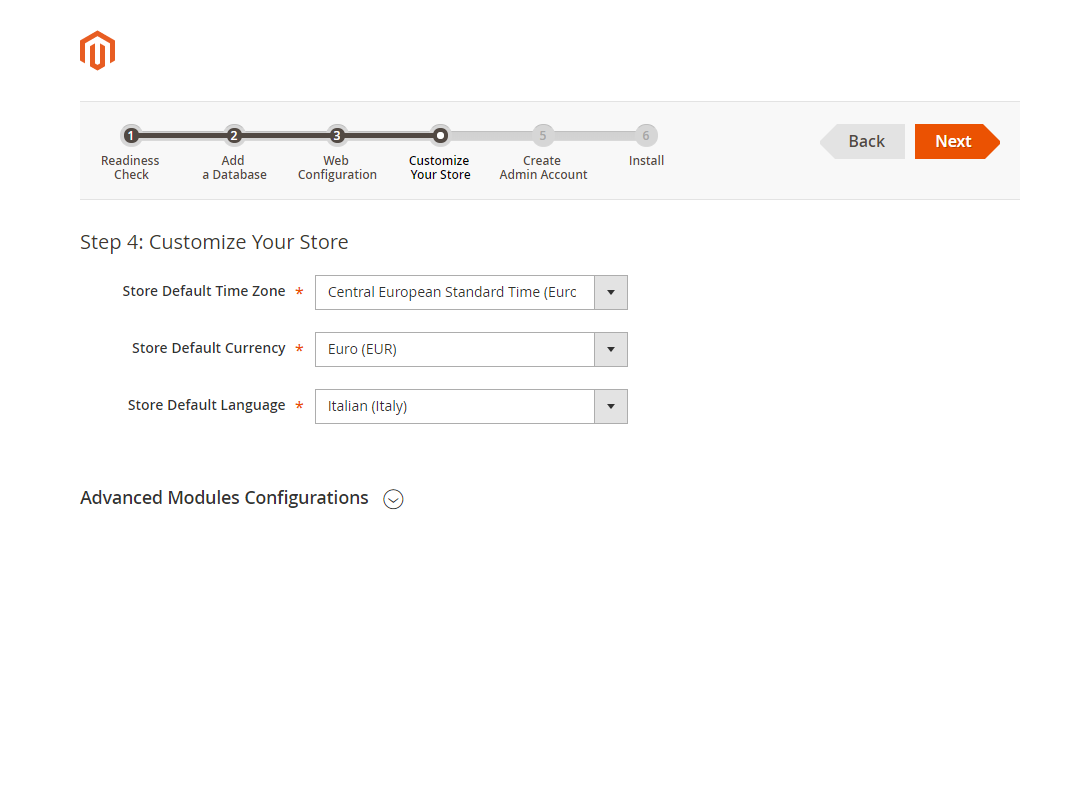1090x792 pixels.
Task: Select step 1 Readiness Check circle
Action: coord(131,135)
